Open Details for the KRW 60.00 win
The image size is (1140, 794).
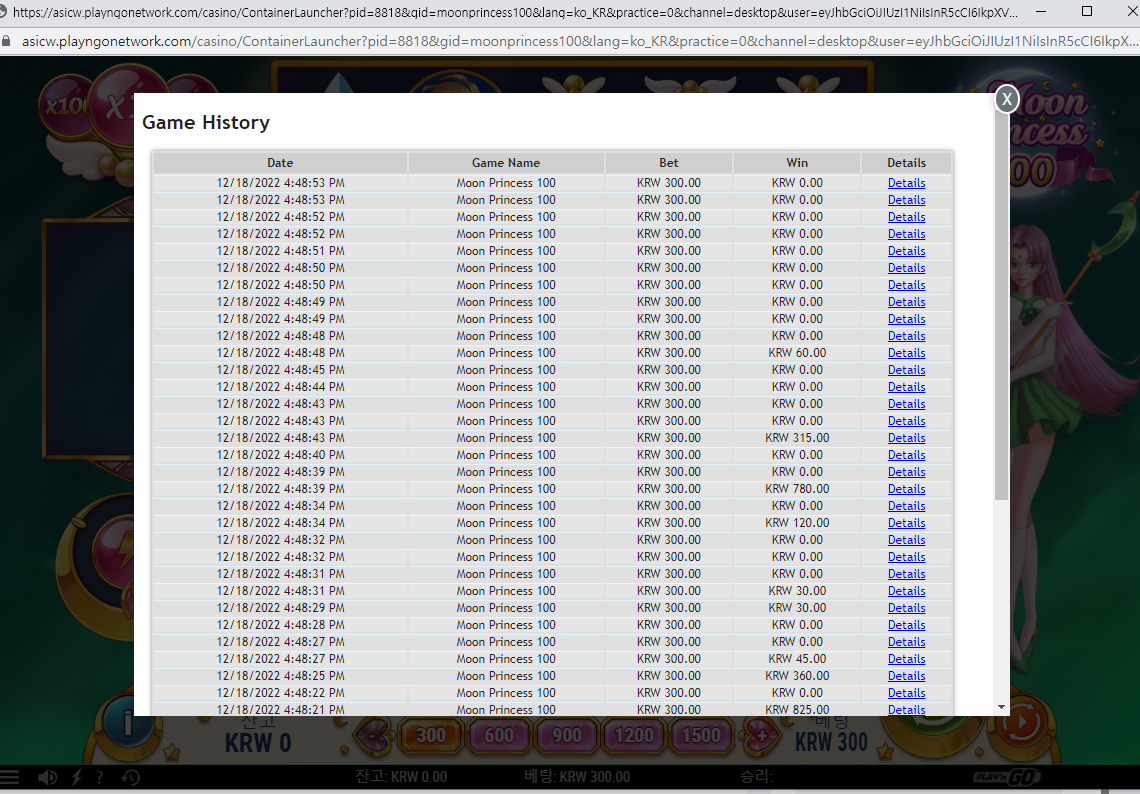(906, 353)
